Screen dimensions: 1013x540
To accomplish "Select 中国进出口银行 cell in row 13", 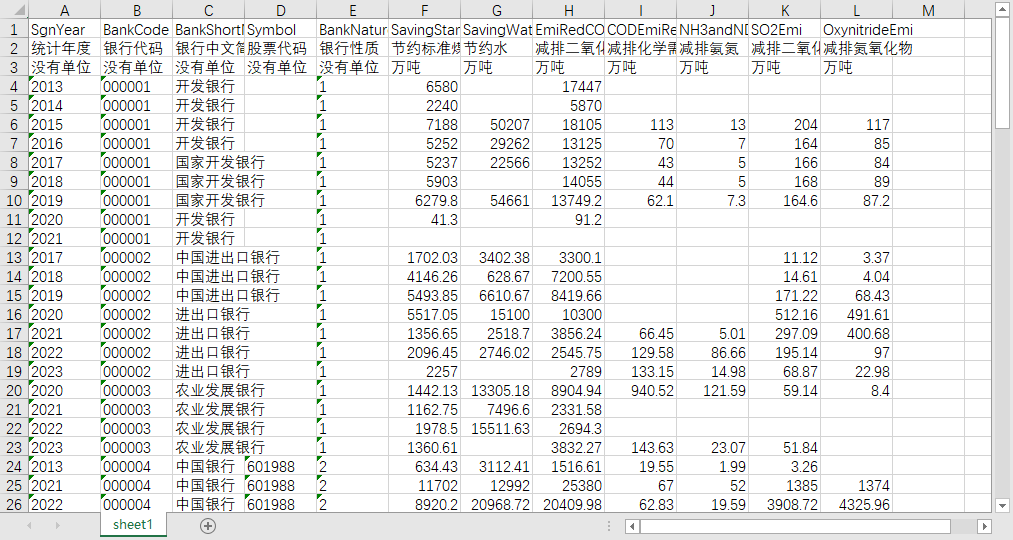I will click(209, 258).
